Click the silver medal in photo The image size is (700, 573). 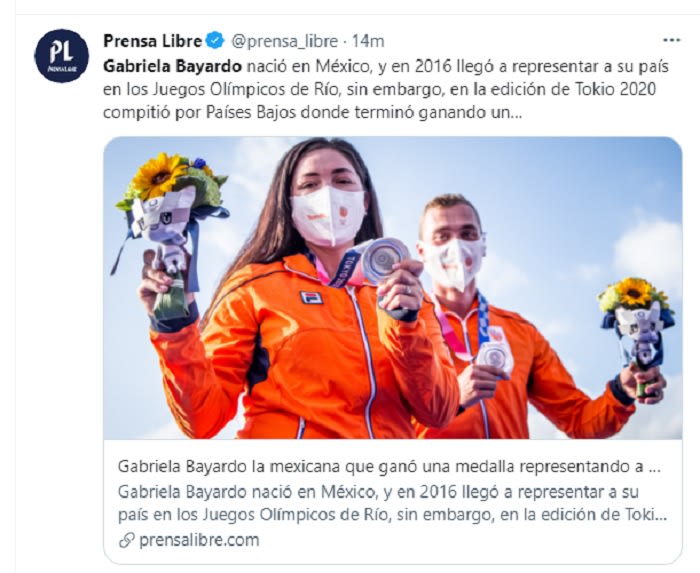[385, 260]
